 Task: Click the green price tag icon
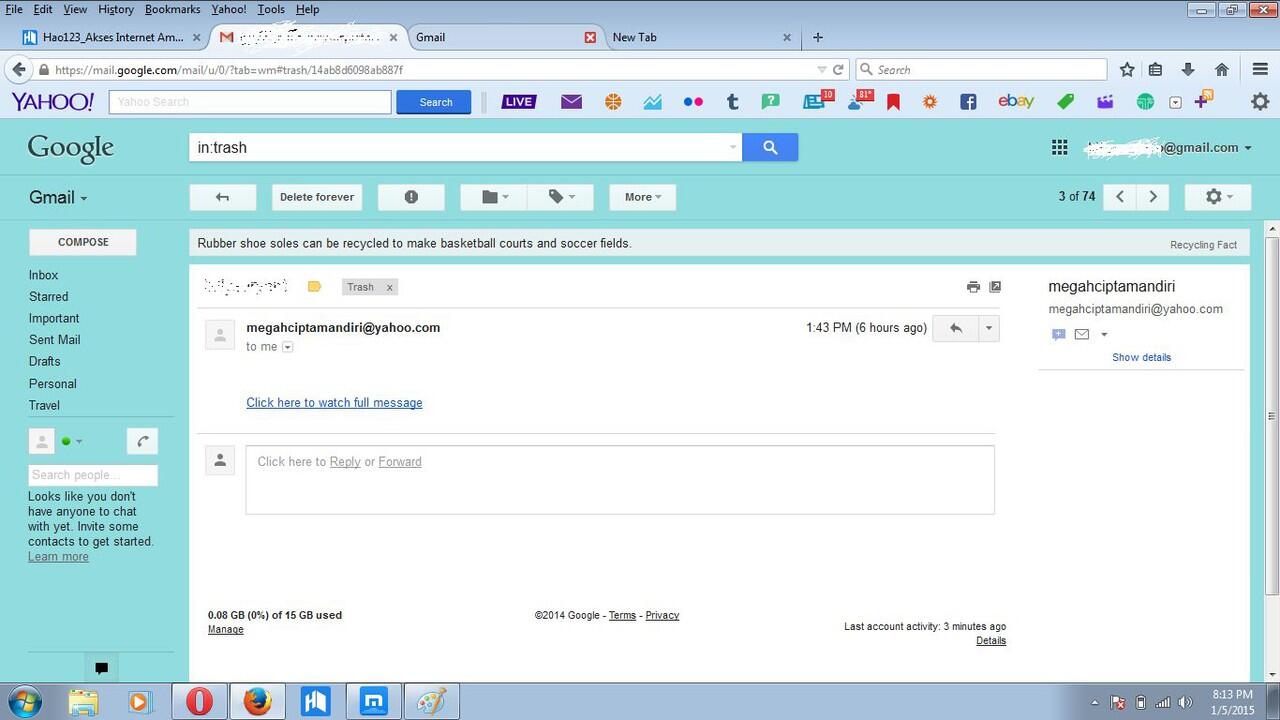1066,102
